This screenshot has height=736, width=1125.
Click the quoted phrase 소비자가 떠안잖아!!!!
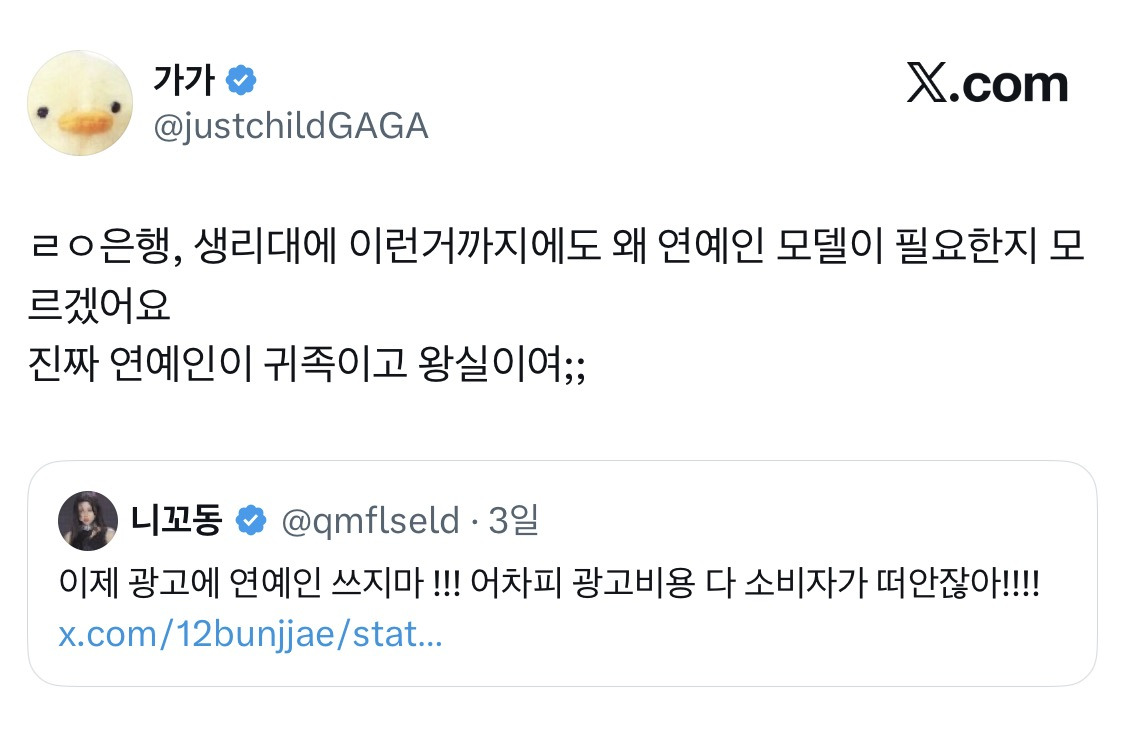(x=893, y=580)
